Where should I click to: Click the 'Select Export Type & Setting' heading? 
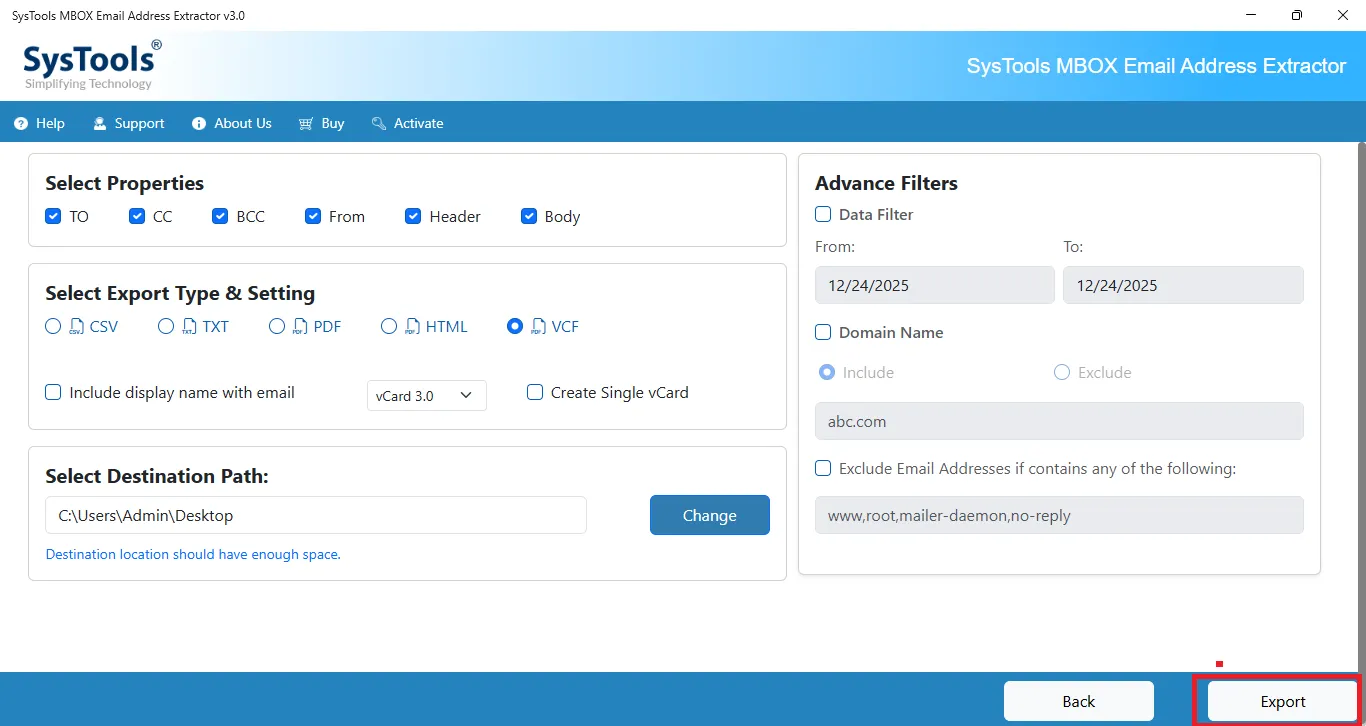[x=180, y=293]
